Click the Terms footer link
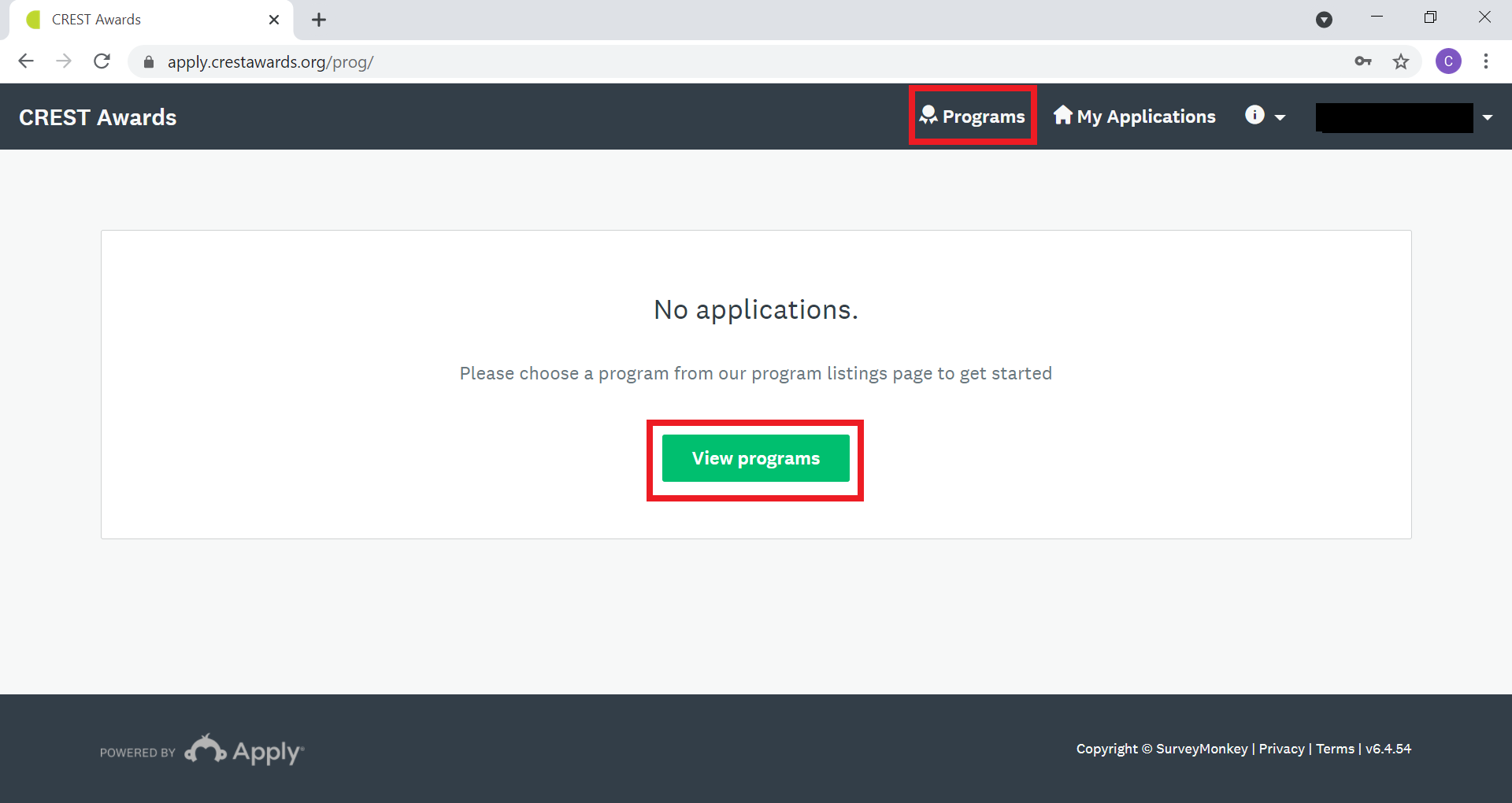The image size is (1512, 803). point(1335,749)
